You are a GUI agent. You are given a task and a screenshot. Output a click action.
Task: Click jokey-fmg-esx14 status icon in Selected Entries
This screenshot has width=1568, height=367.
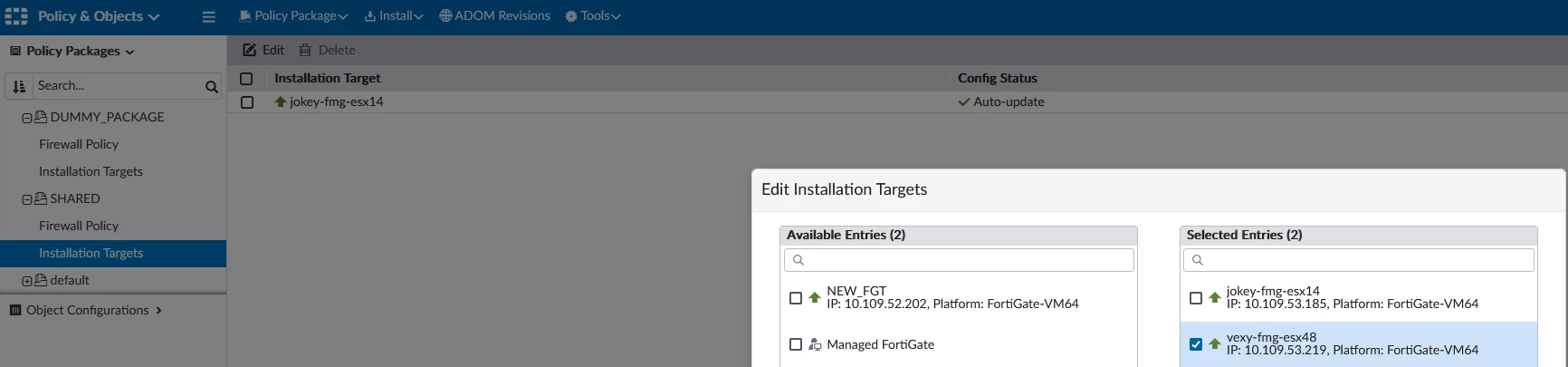(1215, 297)
